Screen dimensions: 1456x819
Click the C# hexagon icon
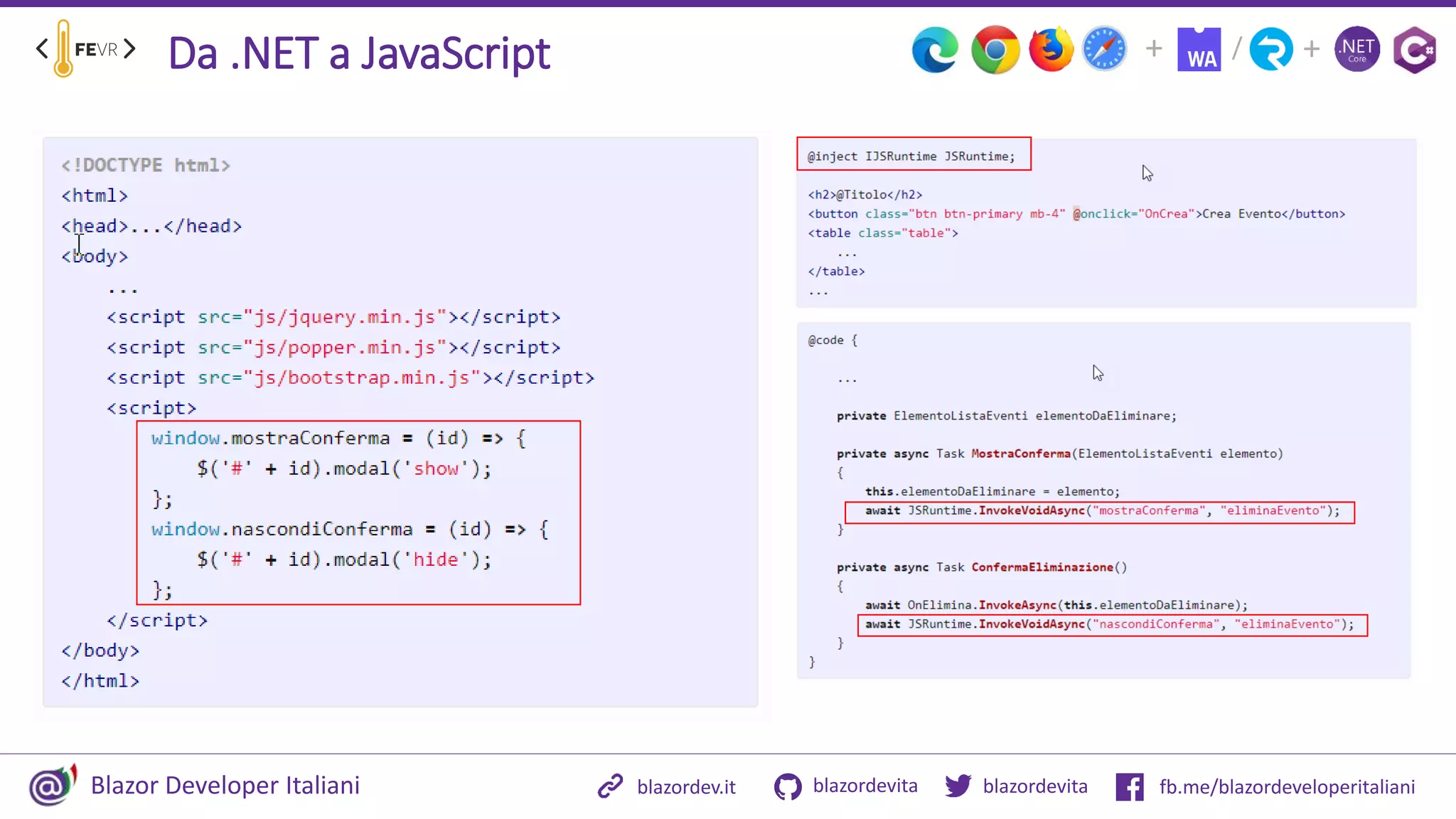(1414, 49)
